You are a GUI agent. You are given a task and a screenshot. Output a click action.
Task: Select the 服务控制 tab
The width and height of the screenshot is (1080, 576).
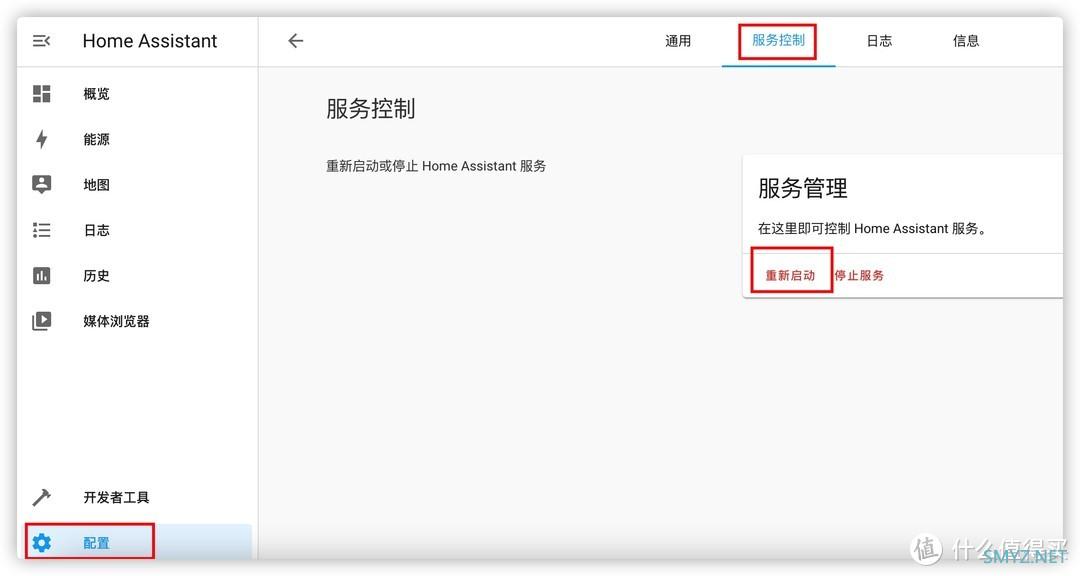(x=778, y=41)
